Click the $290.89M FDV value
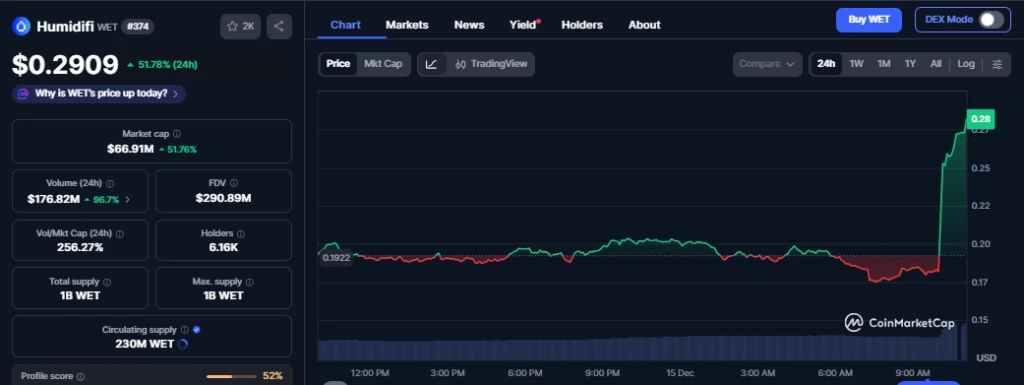The height and width of the screenshot is (385, 1024). pos(223,198)
